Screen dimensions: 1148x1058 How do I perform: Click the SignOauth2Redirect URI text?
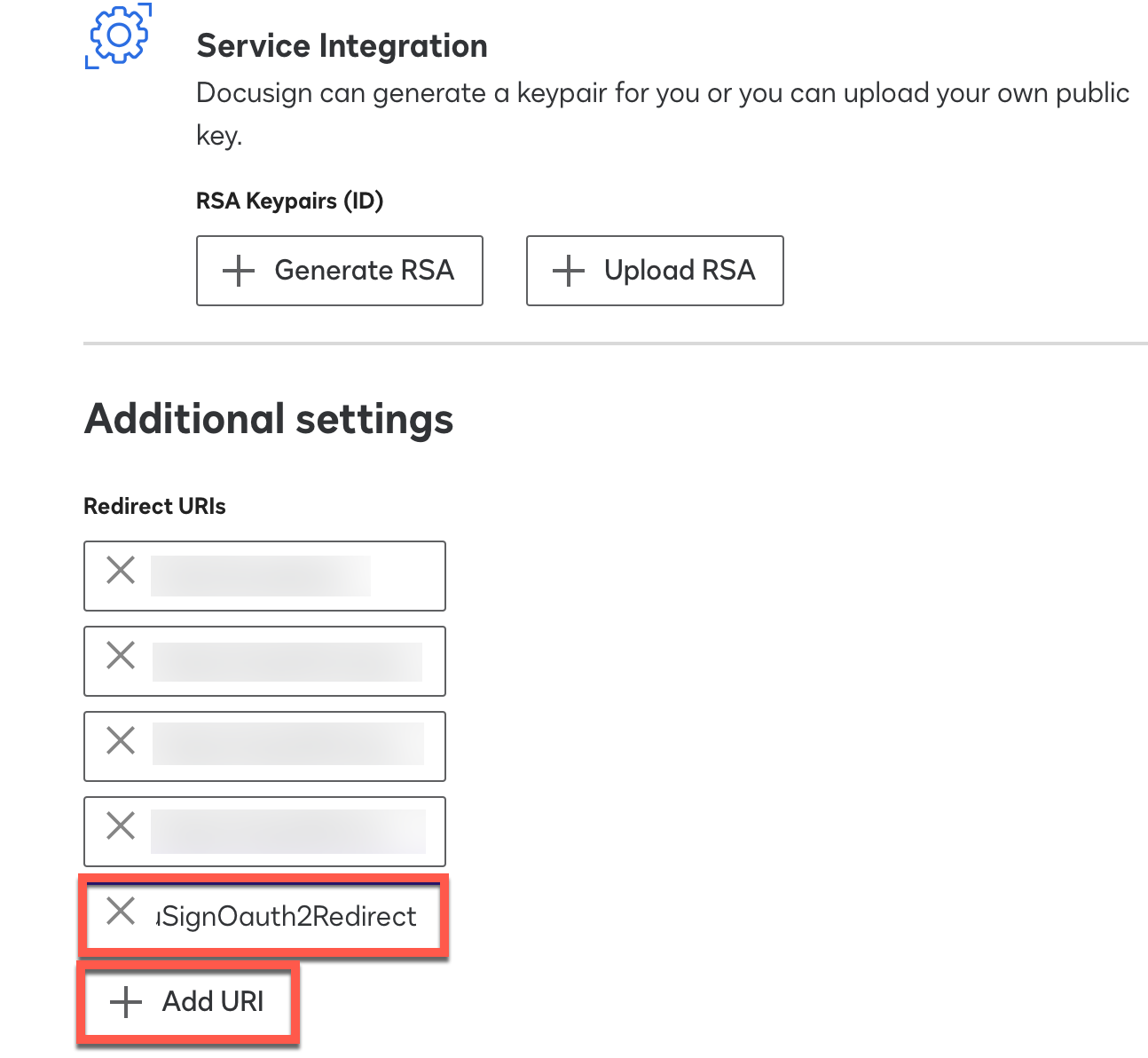[287, 916]
